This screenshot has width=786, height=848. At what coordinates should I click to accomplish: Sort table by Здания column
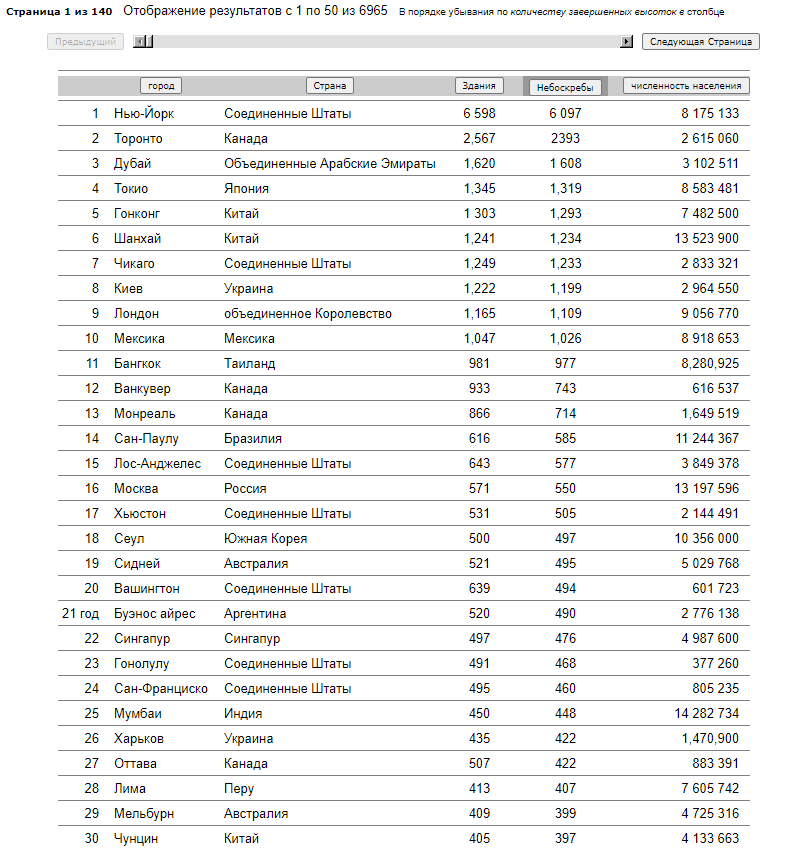tap(479, 85)
